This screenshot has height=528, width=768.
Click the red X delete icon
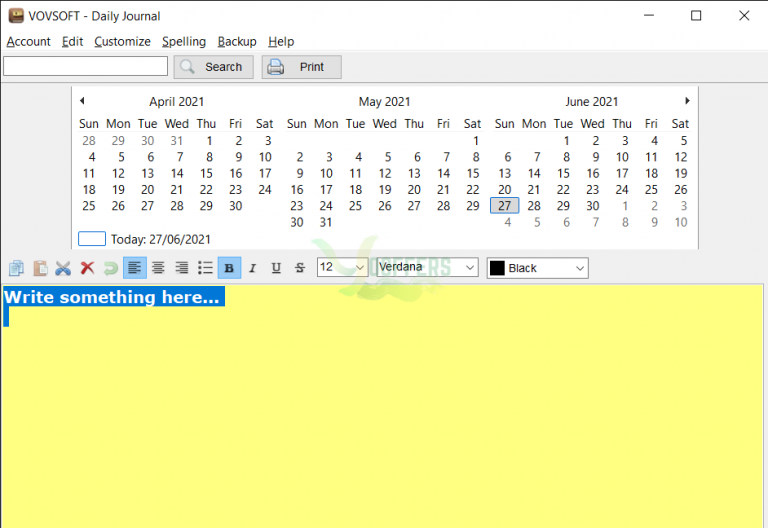pyautogui.click(x=87, y=268)
